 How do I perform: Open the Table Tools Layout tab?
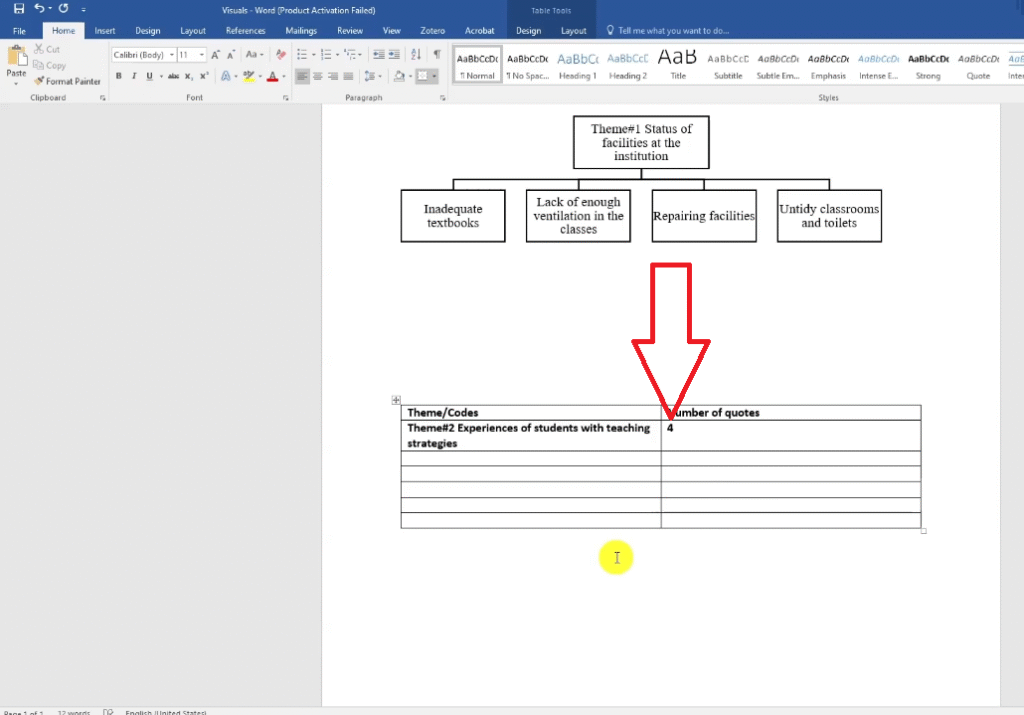tap(574, 31)
